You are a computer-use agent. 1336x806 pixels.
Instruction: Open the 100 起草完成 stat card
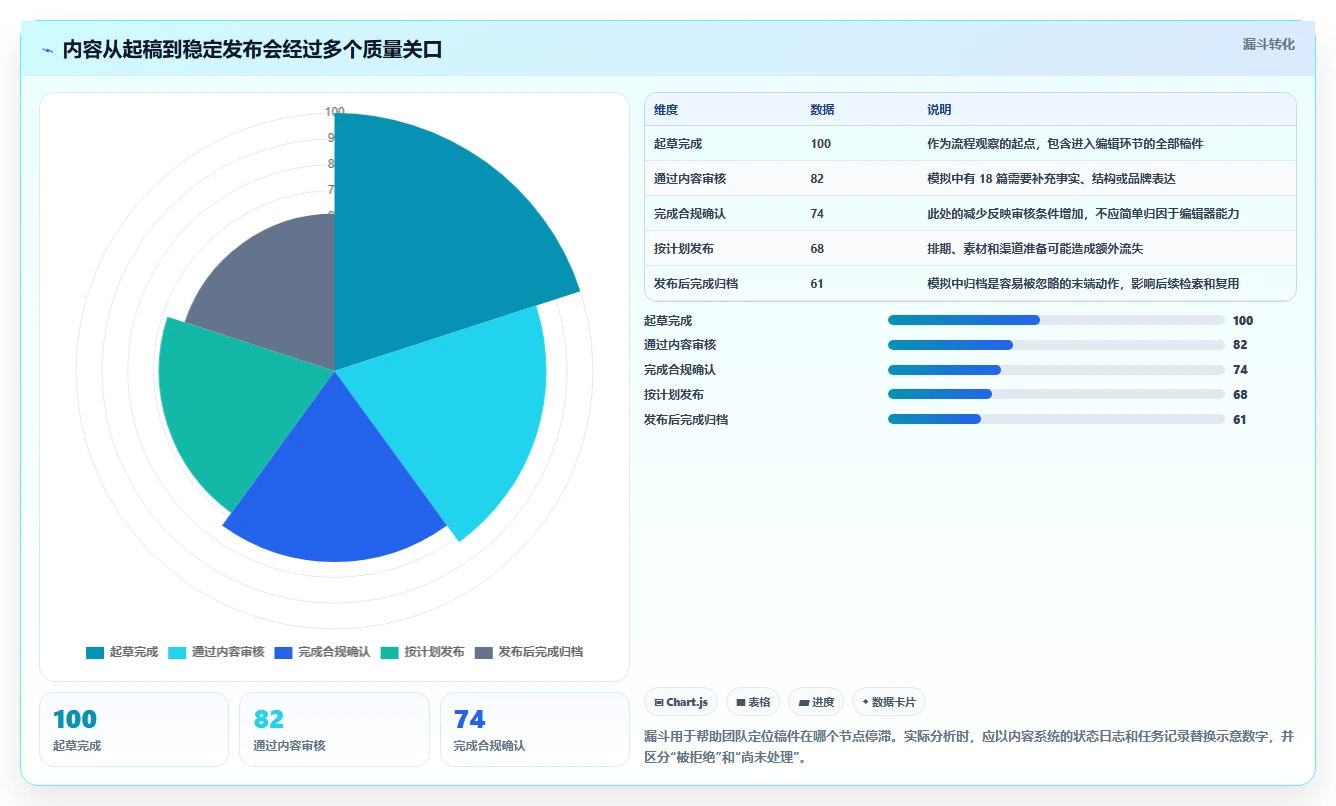point(134,730)
